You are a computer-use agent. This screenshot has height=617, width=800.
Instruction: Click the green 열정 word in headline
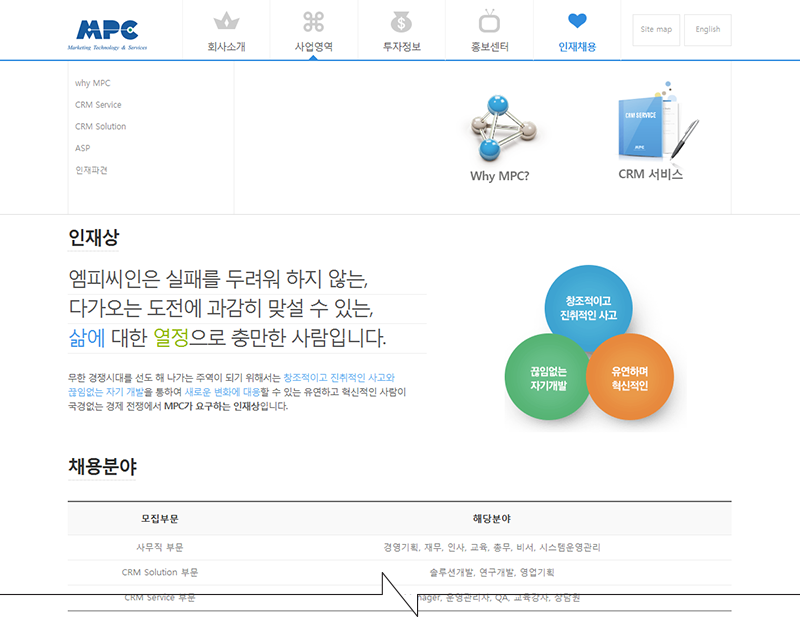[171, 337]
